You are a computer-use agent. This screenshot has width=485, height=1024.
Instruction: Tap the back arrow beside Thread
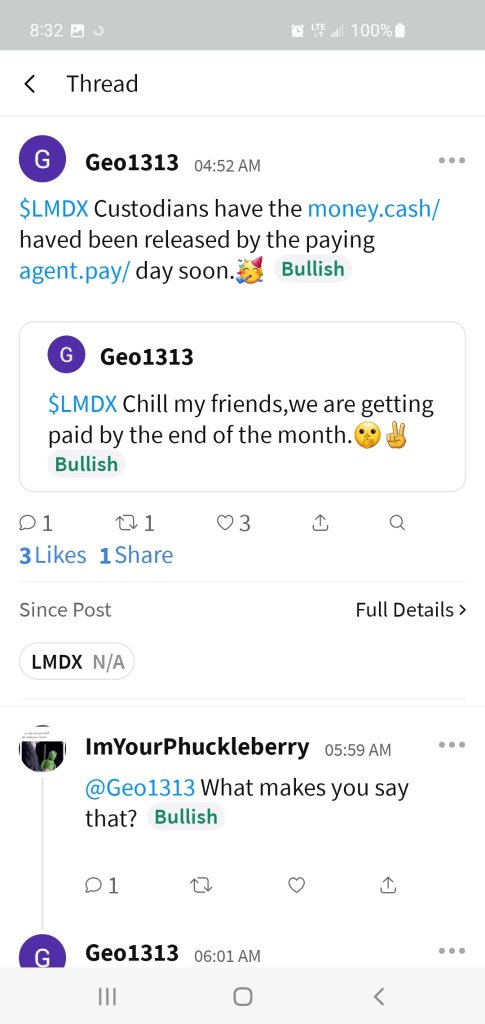pos(29,84)
